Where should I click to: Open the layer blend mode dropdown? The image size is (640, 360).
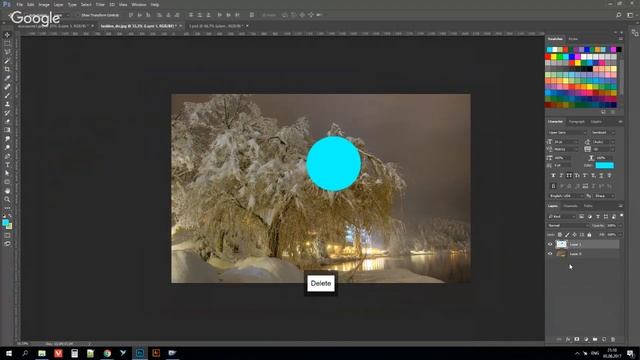pyautogui.click(x=568, y=225)
